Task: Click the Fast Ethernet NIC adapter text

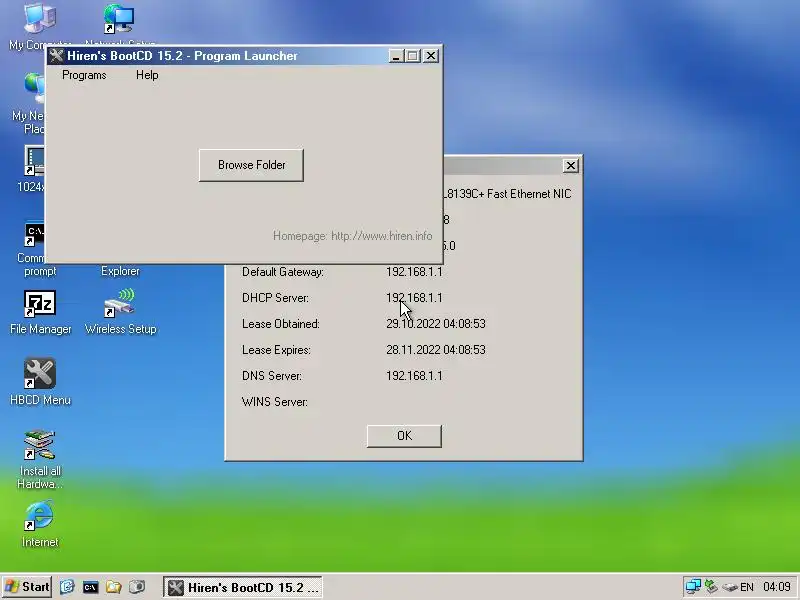Action: [508, 194]
